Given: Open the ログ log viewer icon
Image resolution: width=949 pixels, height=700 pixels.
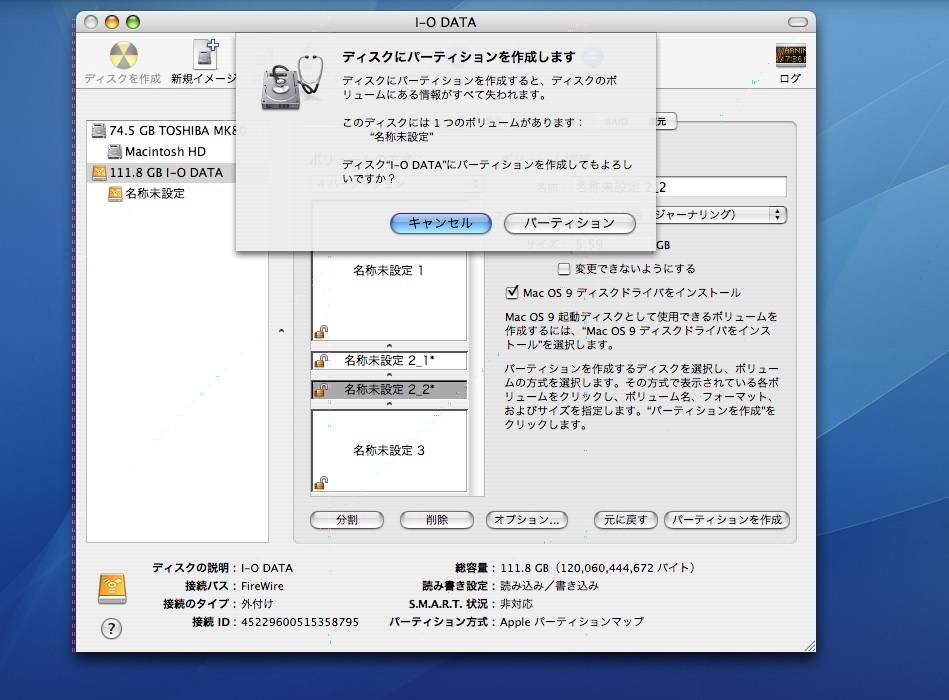Looking at the screenshot, I should (790, 55).
